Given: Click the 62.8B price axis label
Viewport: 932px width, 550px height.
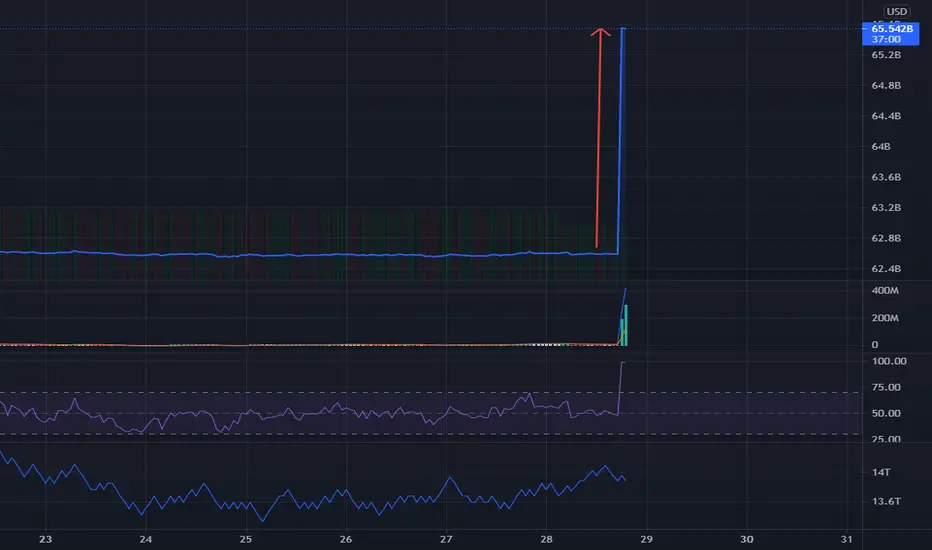Looking at the screenshot, I should tap(886, 238).
